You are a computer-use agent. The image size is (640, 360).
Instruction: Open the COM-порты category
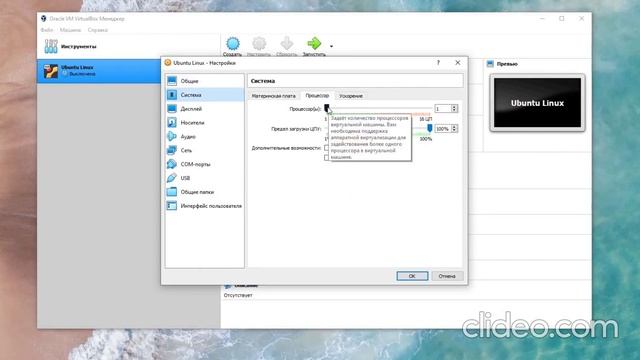click(x=204, y=164)
